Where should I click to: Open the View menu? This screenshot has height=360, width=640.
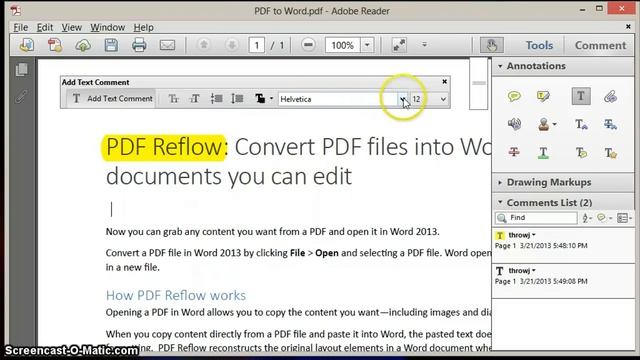coord(71,27)
